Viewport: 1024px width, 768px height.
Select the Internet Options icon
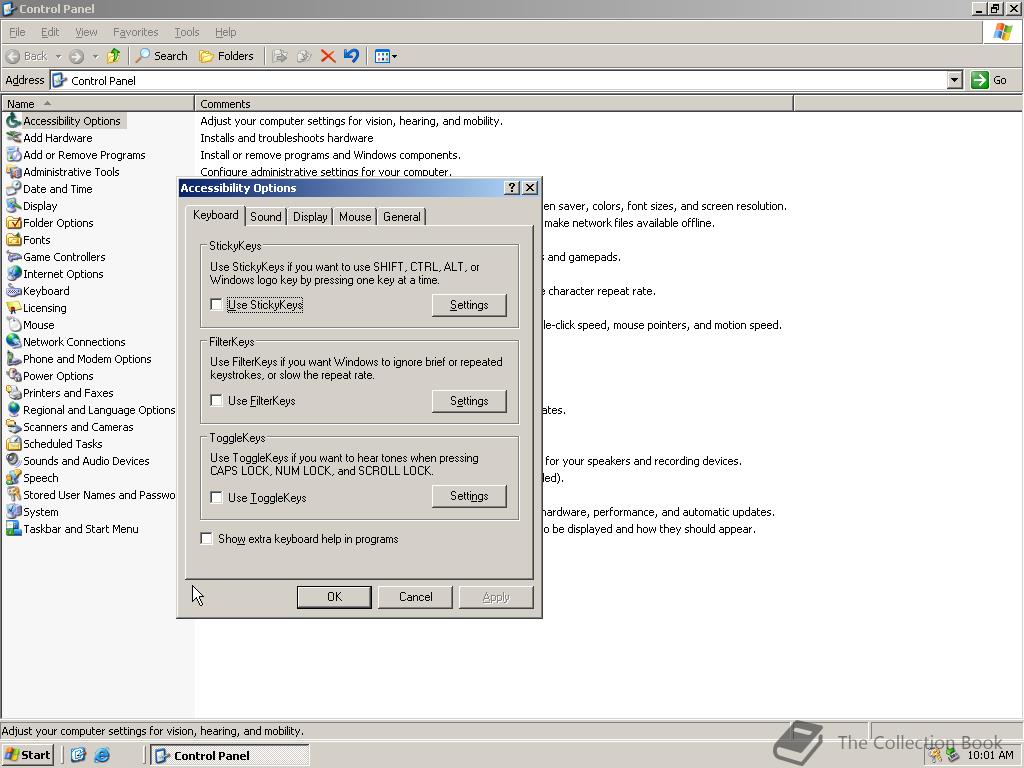(x=13, y=274)
